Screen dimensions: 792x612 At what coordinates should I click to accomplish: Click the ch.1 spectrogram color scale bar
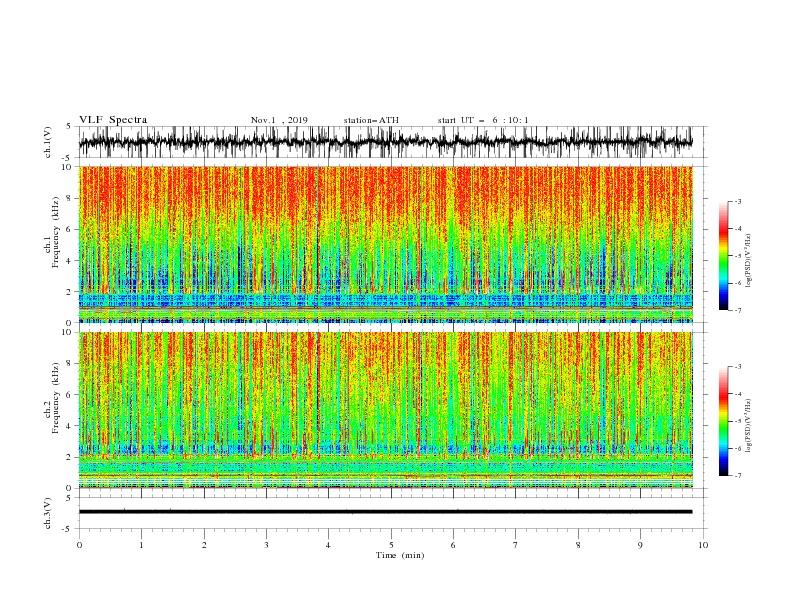pyautogui.click(x=723, y=256)
